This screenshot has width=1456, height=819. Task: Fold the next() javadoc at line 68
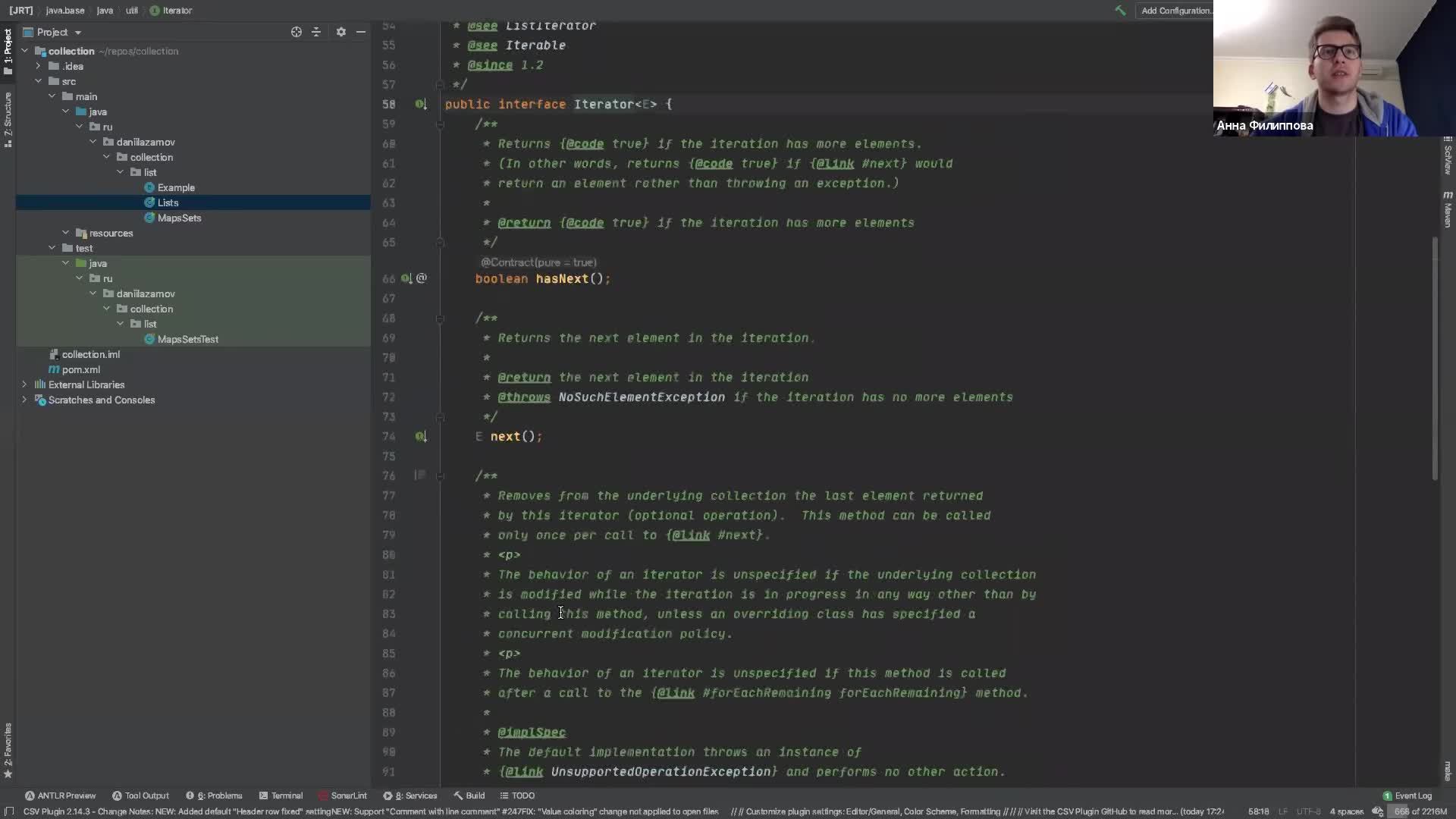[x=440, y=318]
